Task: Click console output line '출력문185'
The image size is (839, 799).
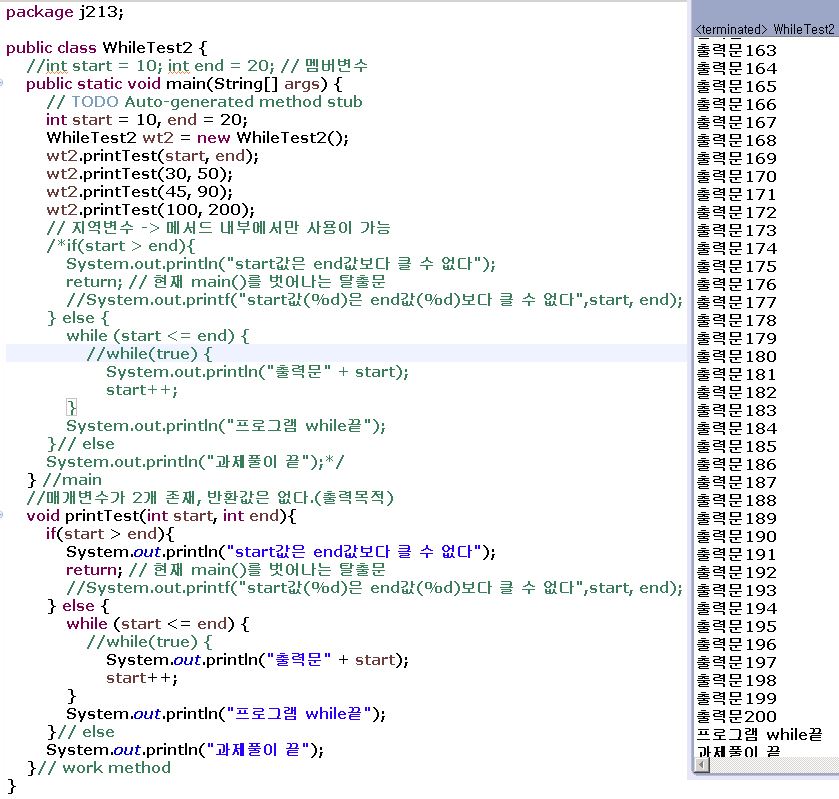Action: click(x=736, y=446)
